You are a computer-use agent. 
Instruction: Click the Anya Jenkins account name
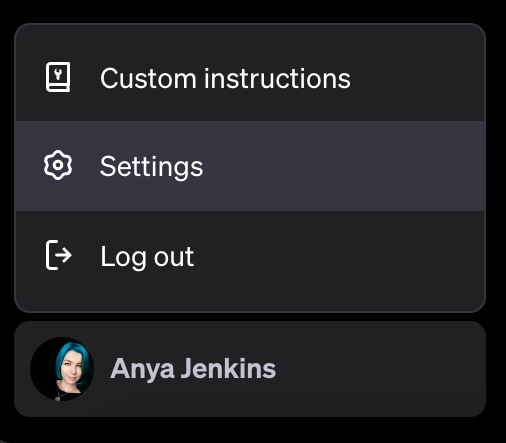coord(193,369)
